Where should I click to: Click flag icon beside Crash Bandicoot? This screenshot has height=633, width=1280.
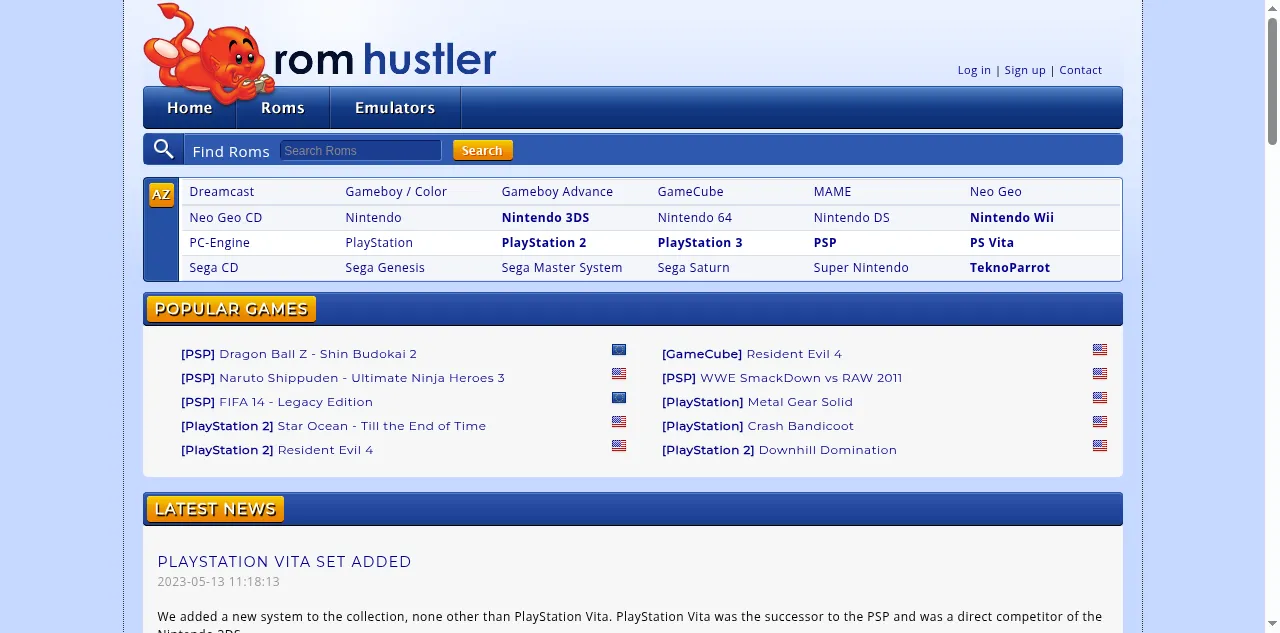(1100, 422)
